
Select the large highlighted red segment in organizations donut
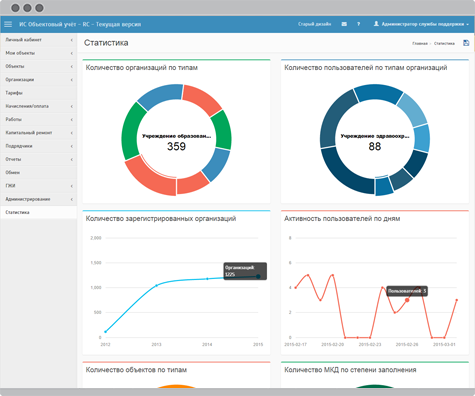[x=148, y=178]
